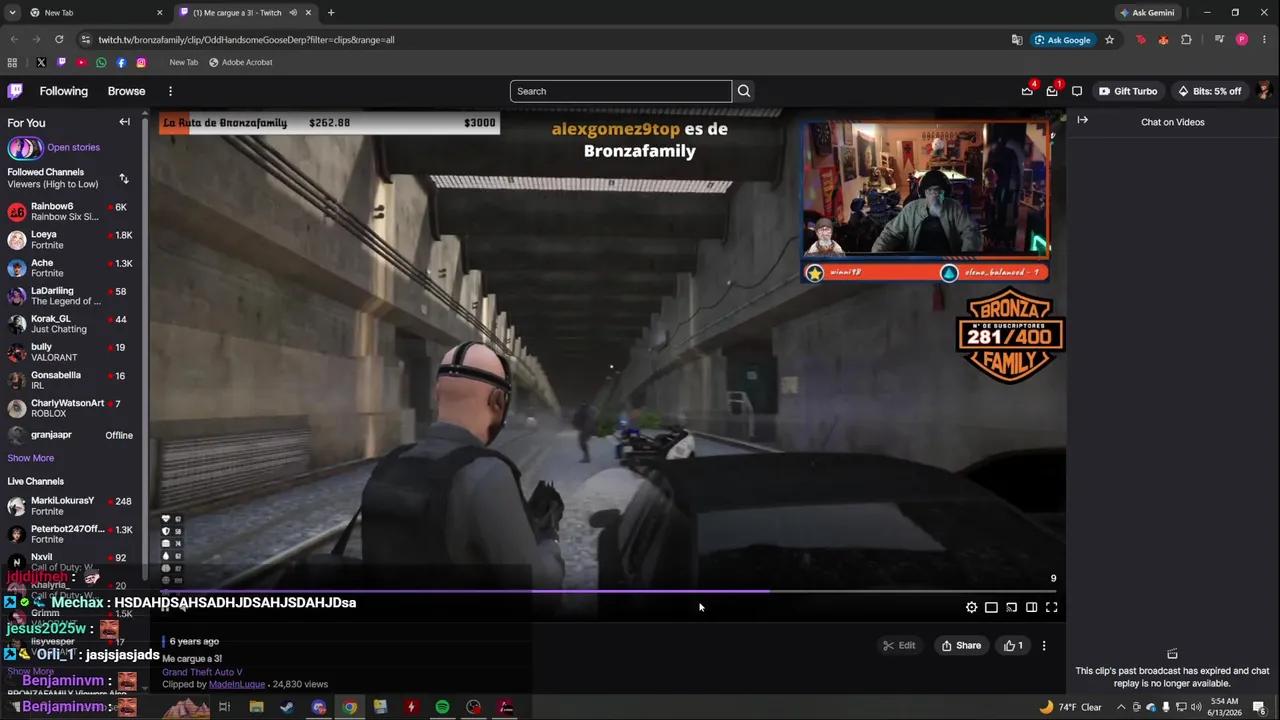The height and width of the screenshot is (720, 1280).
Task: Open File Explorer from the taskbar
Action: [256, 707]
